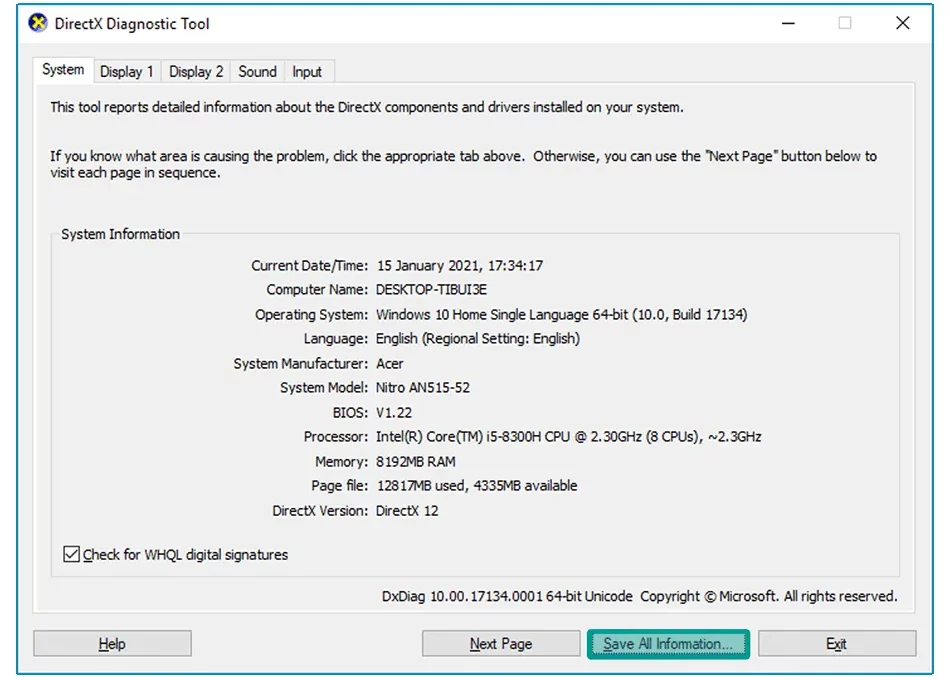Click the Computer Name label

(x=317, y=290)
